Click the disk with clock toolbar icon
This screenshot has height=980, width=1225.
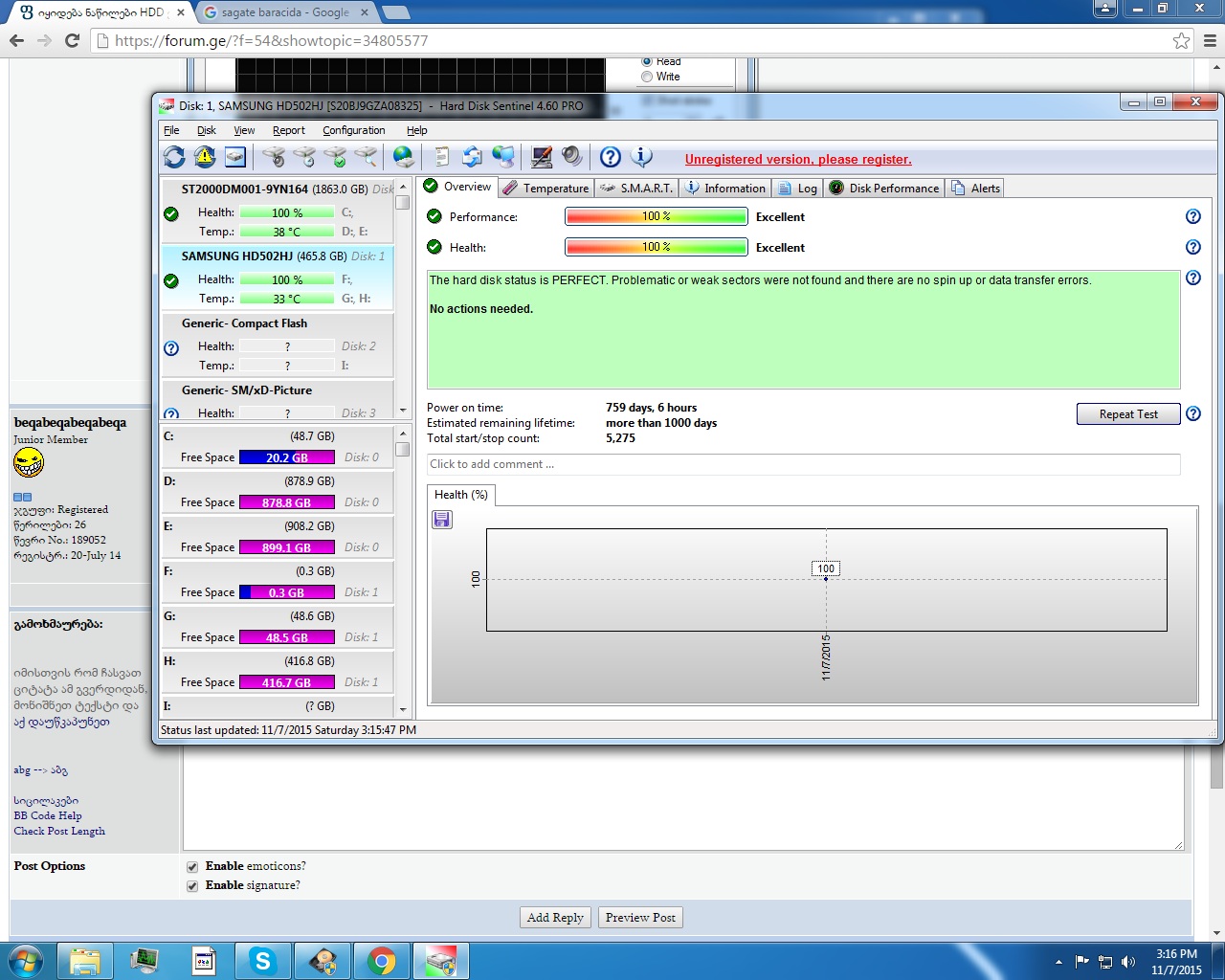[x=304, y=157]
